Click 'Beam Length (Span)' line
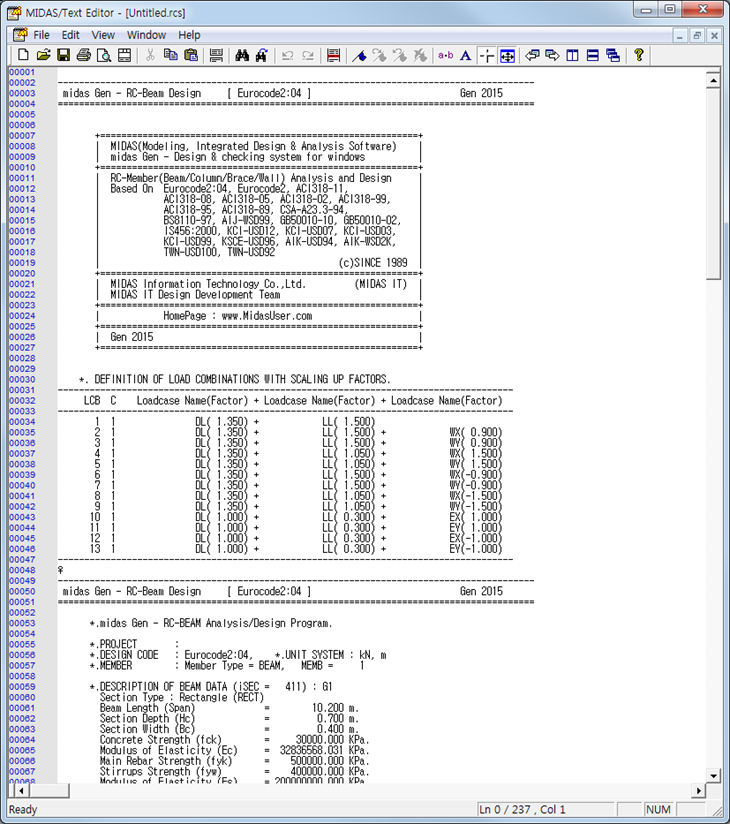The width and height of the screenshot is (730, 824). point(229,708)
